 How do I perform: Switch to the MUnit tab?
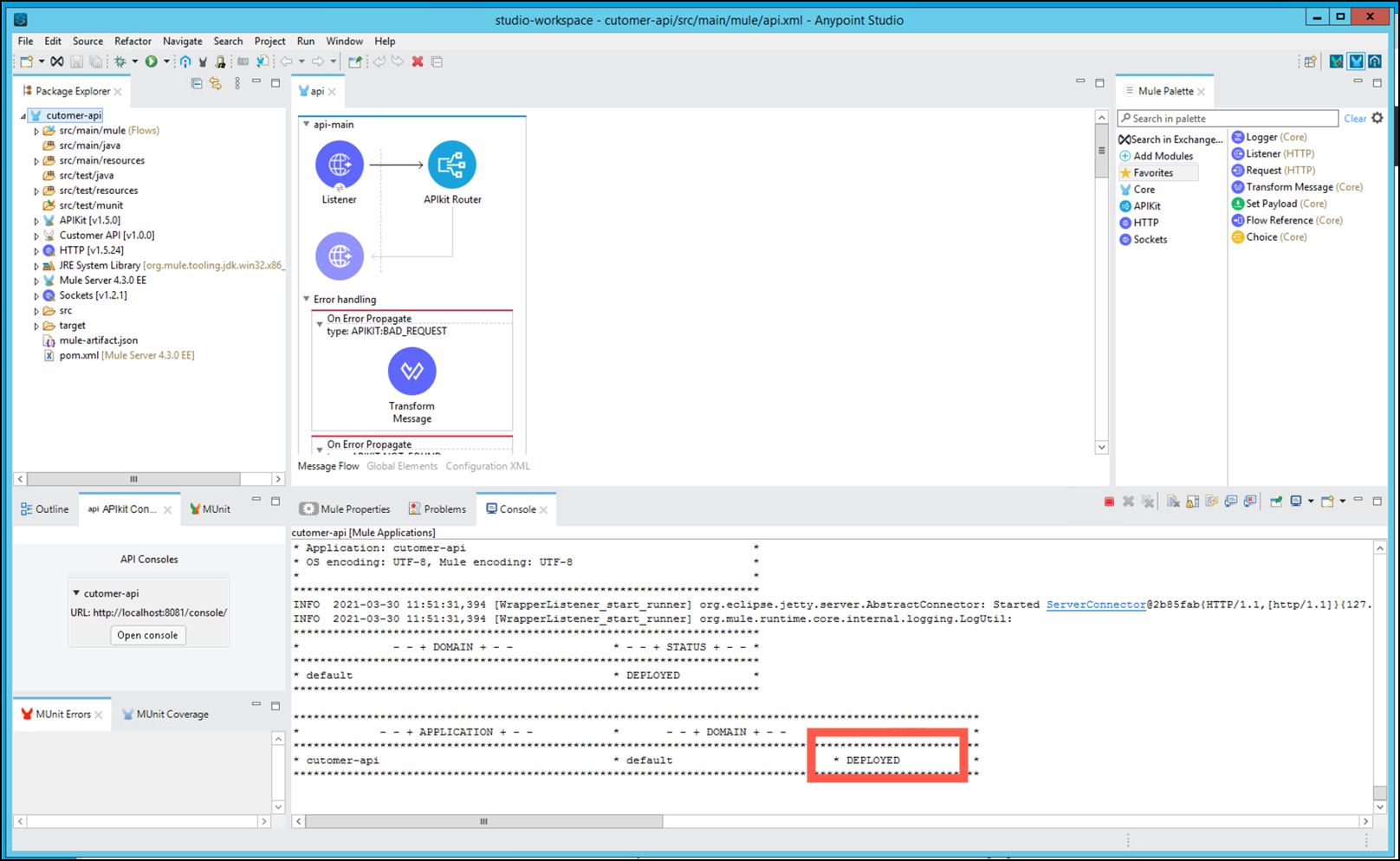point(211,509)
